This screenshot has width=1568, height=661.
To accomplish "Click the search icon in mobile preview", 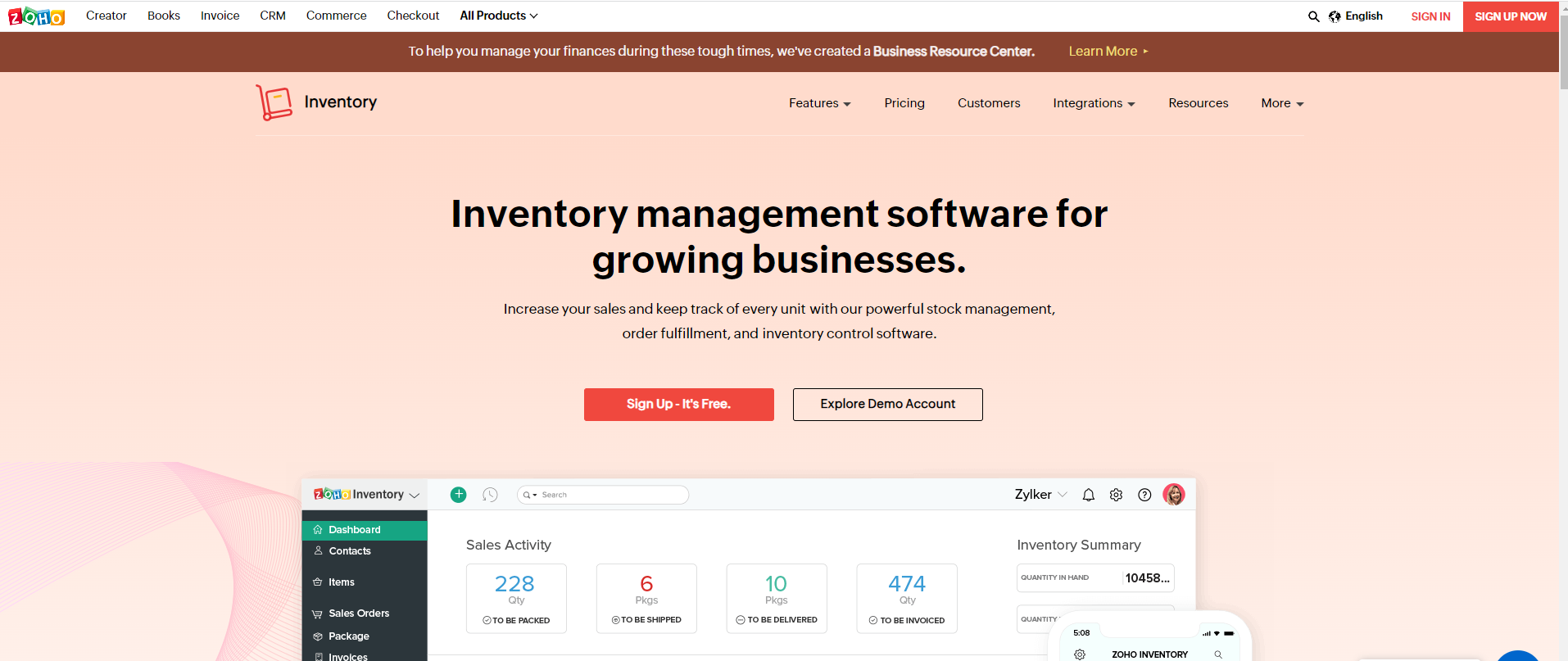I will pos(1218,654).
